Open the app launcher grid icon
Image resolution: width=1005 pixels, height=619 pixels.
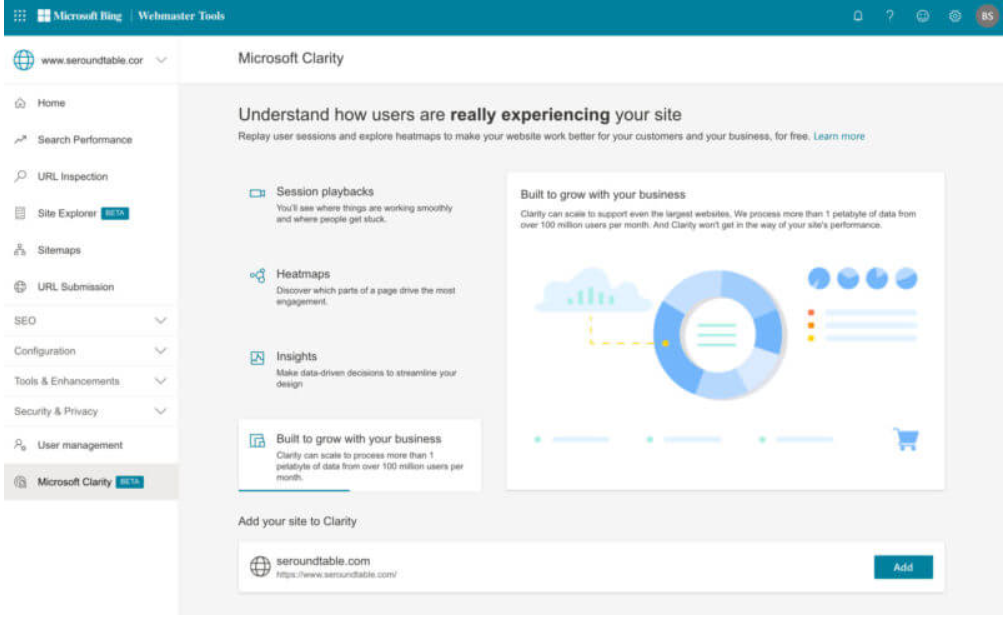click(x=20, y=15)
